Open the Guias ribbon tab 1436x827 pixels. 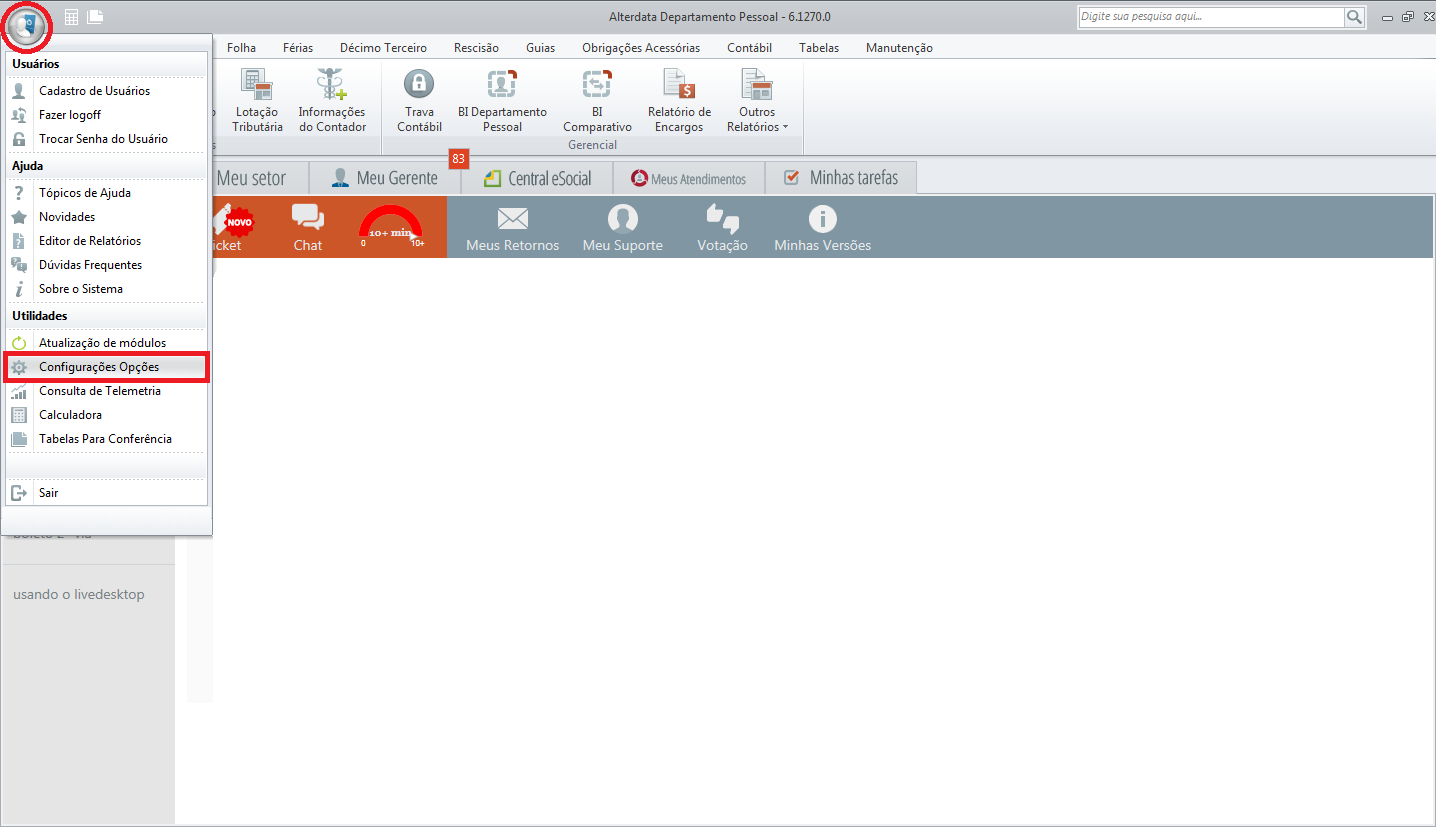click(540, 48)
